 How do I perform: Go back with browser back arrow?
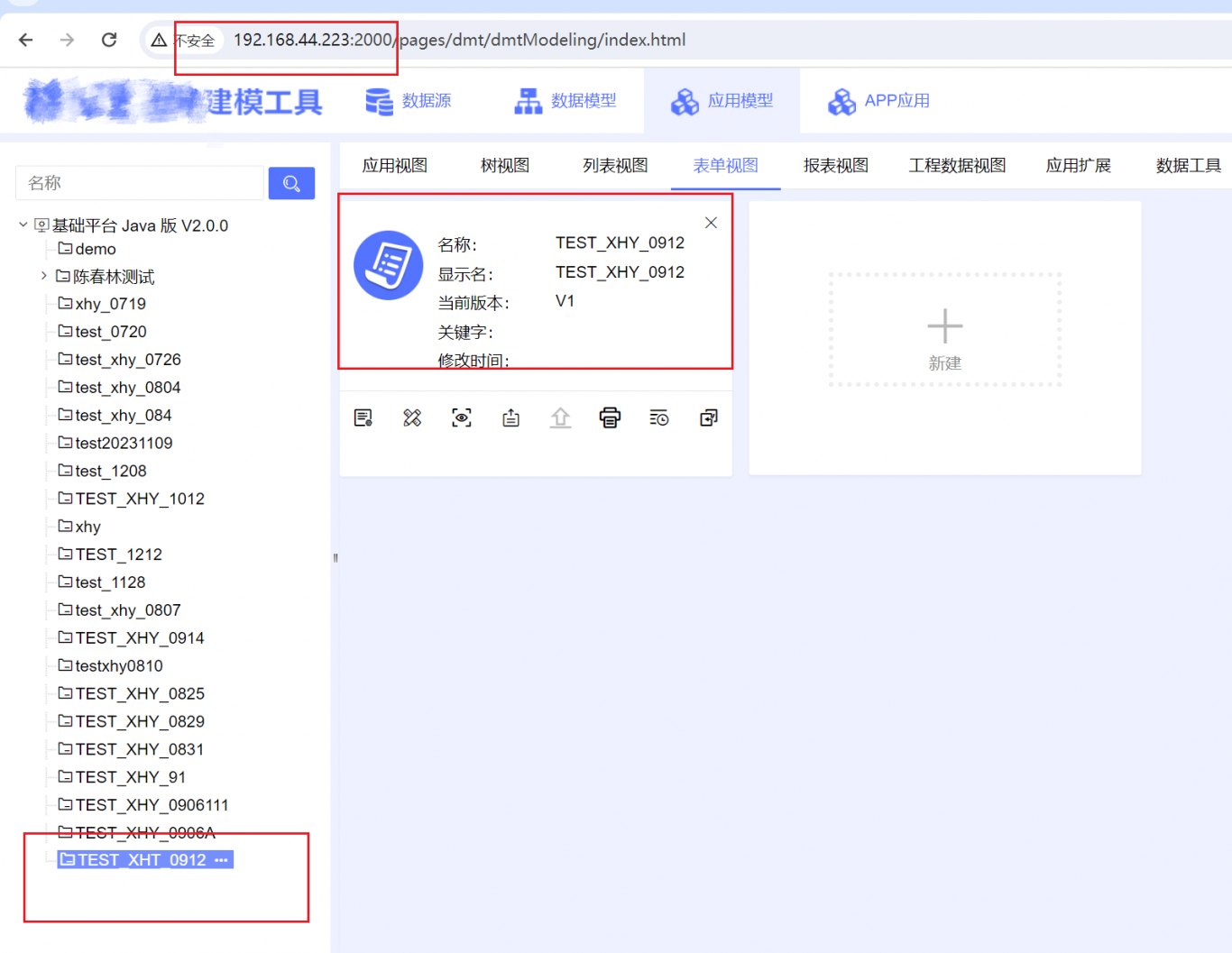(25, 40)
